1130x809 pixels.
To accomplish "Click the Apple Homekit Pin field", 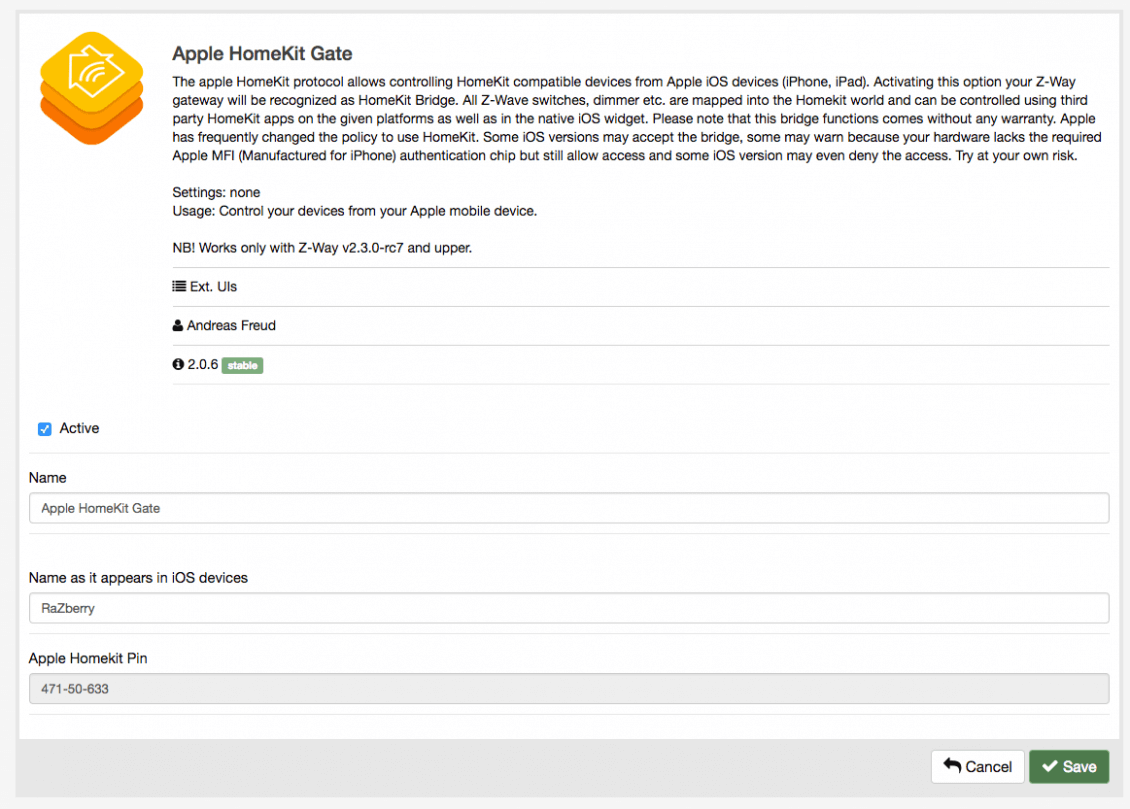I will [x=568, y=688].
